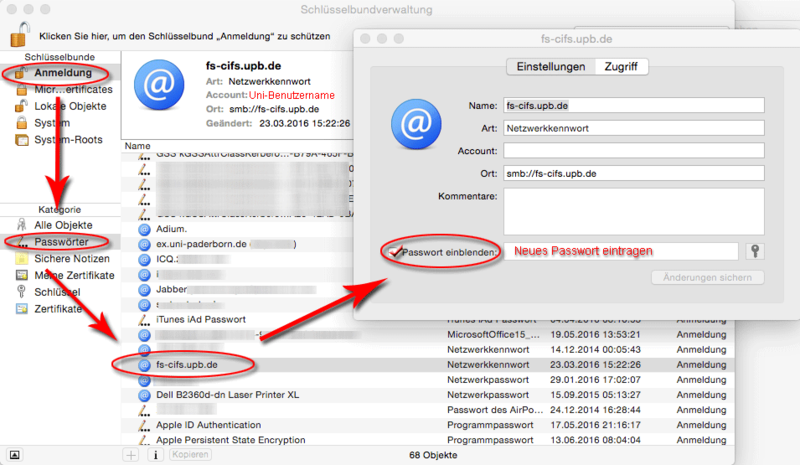This screenshot has width=800, height=465.
Task: Select Apple Persistent State Encryption entry
Action: pyautogui.click(x=231, y=440)
